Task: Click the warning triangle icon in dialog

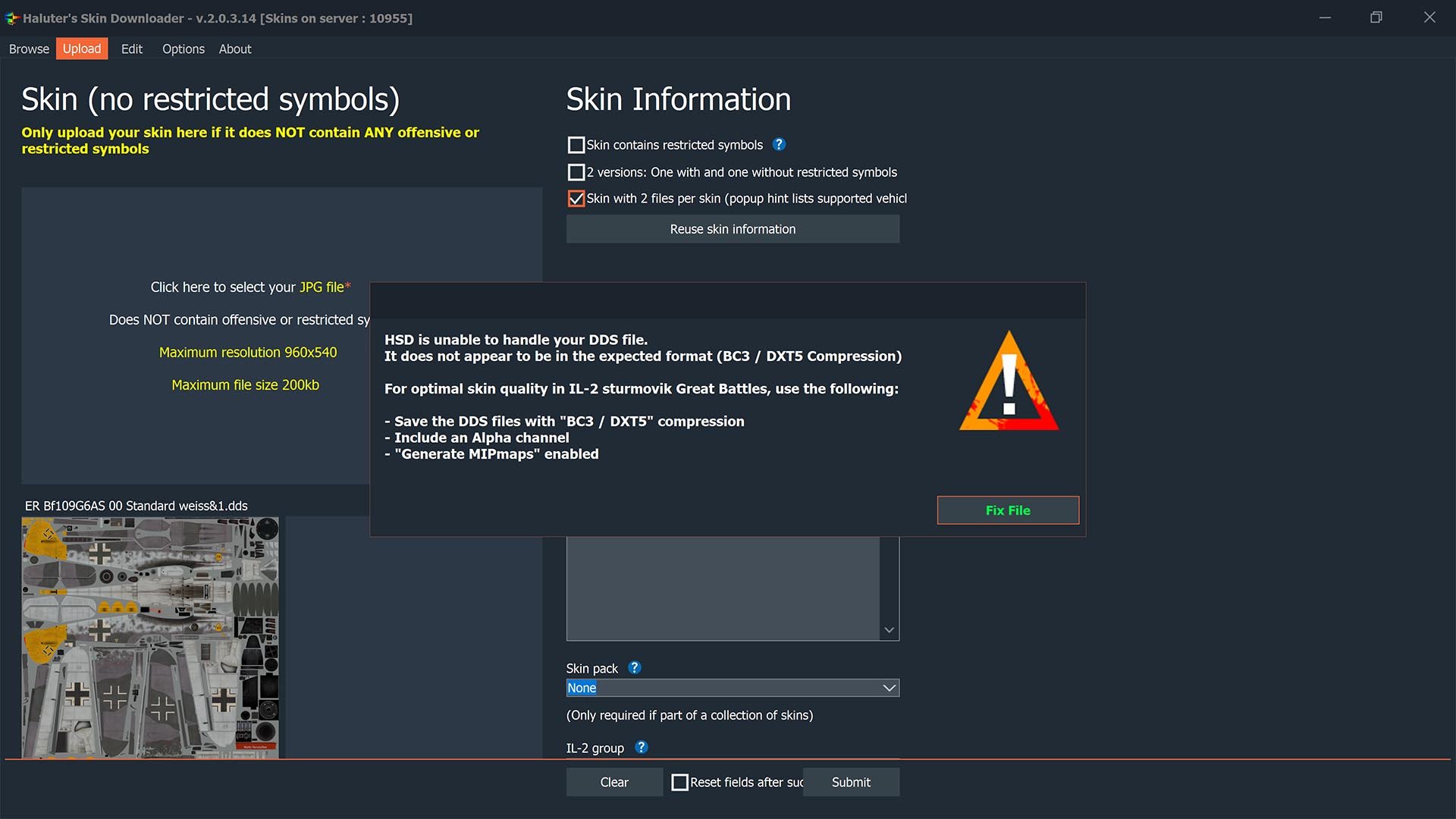Action: pos(1009,381)
